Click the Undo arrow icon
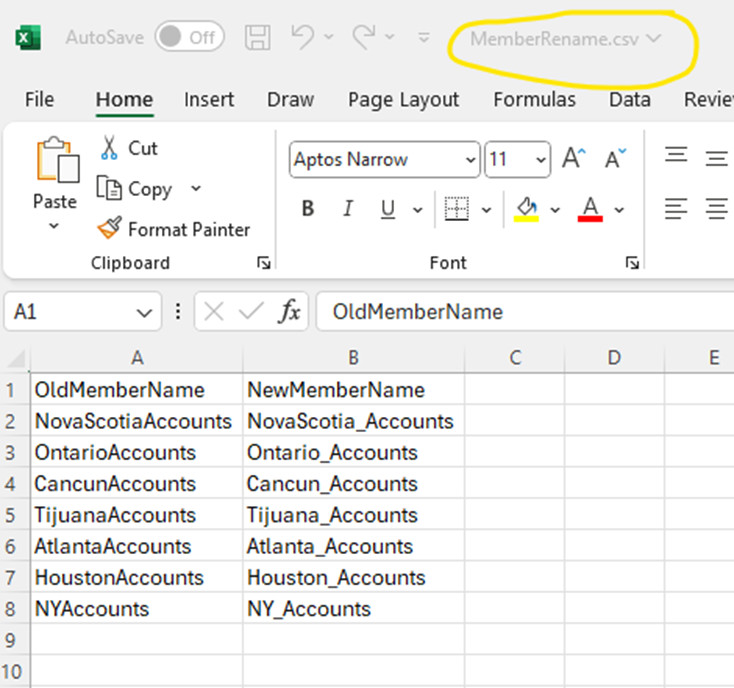The height and width of the screenshot is (688, 734). (303, 37)
